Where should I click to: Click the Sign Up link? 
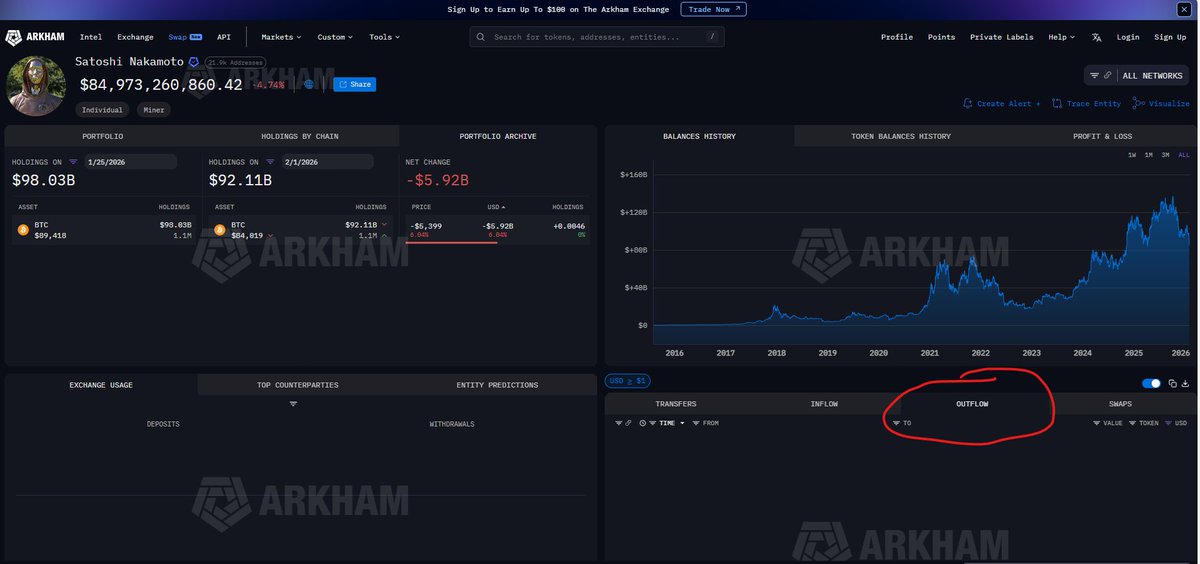1170,37
